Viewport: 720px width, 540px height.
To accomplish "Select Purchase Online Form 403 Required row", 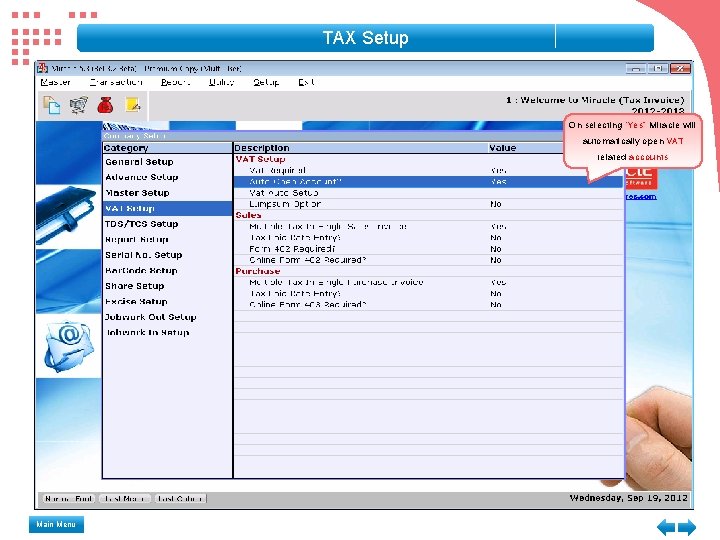I will pyautogui.click(x=428, y=304).
